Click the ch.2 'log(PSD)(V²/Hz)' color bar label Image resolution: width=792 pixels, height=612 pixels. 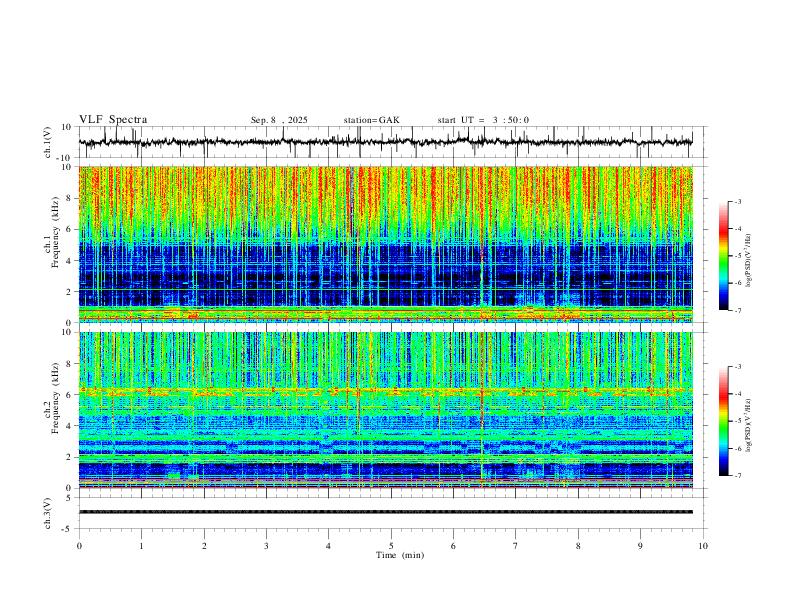pyautogui.click(x=748, y=425)
